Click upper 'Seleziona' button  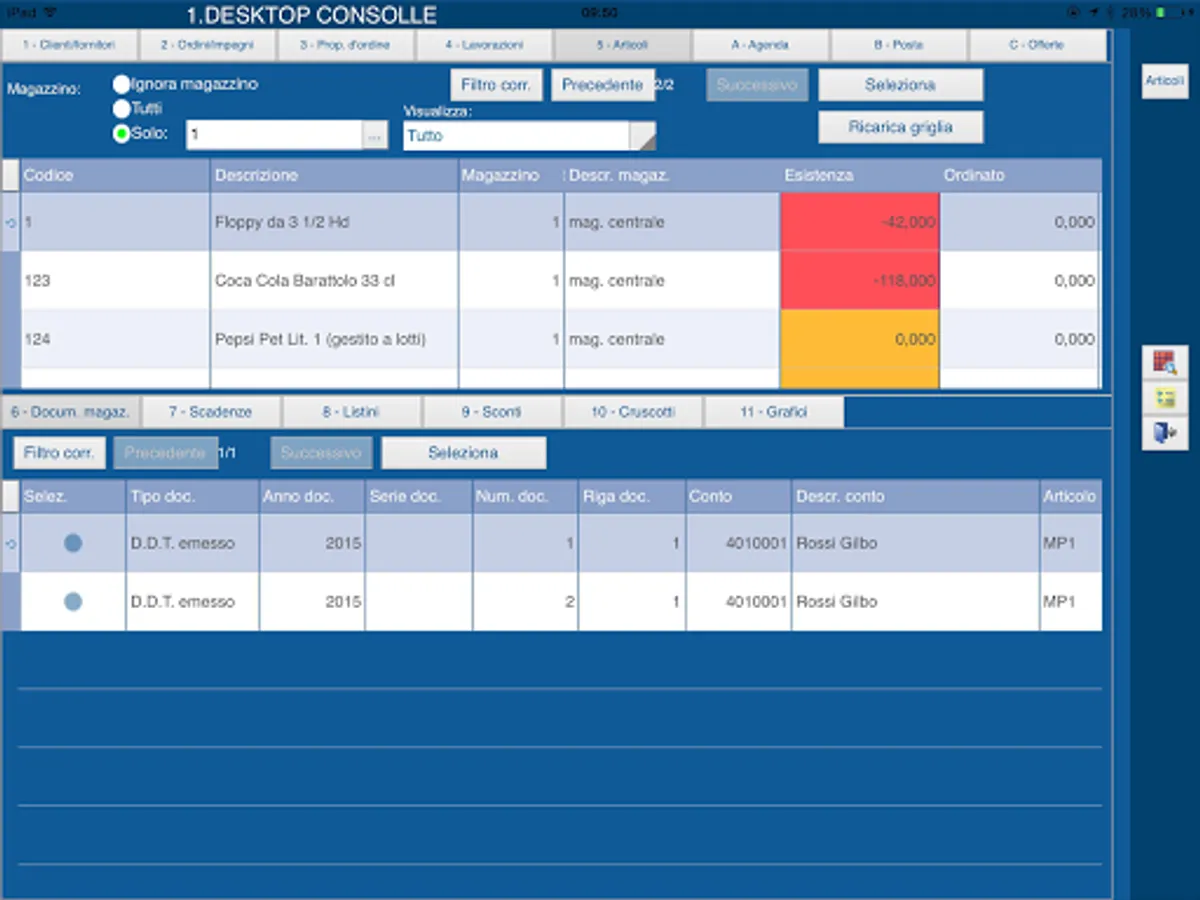tap(900, 85)
